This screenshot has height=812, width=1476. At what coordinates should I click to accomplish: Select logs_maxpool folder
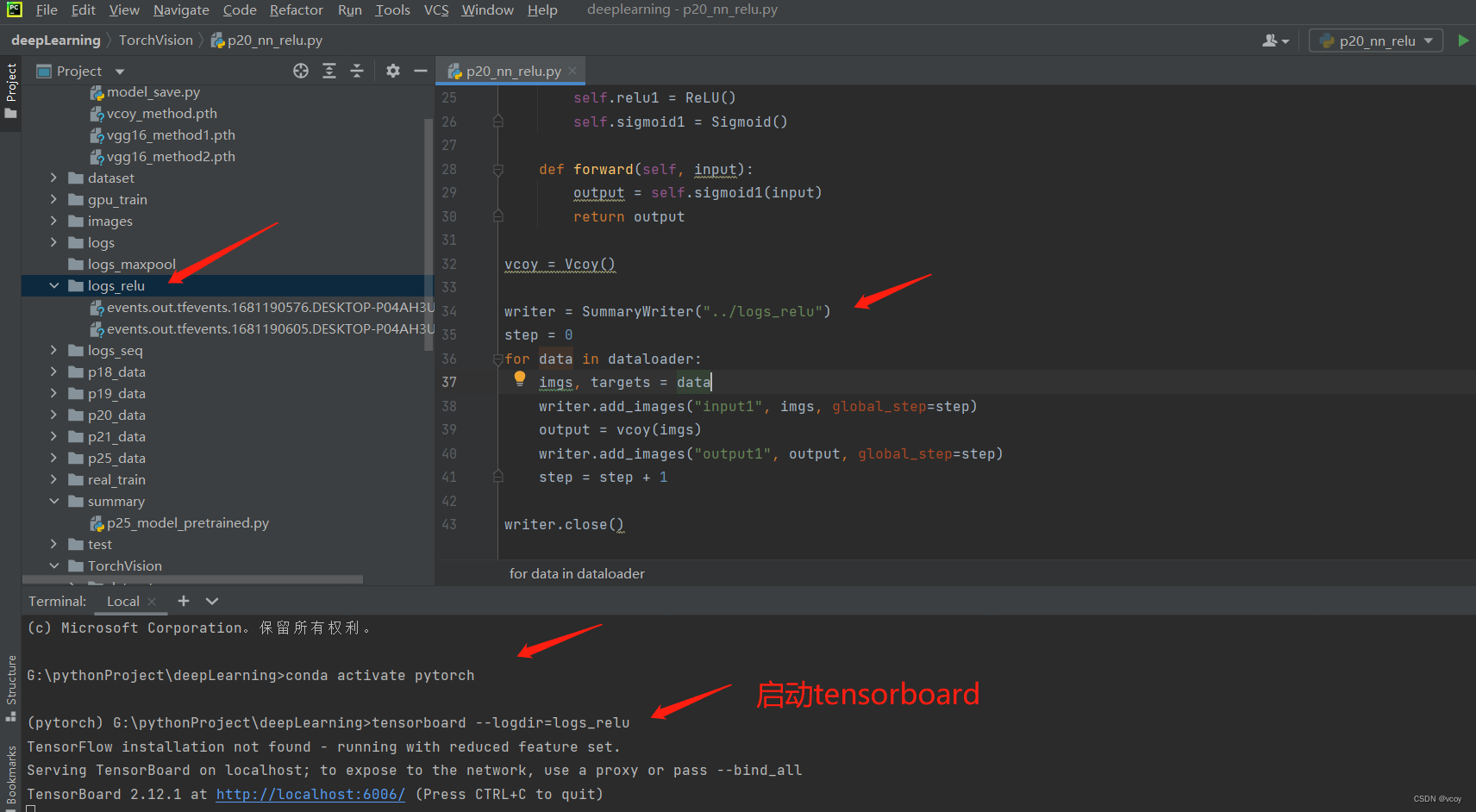(131, 264)
